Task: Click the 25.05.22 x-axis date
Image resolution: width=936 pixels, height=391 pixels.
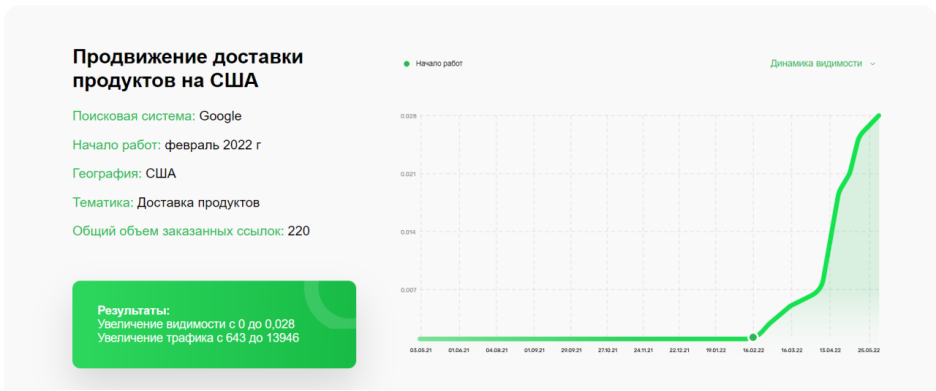Action: pyautogui.click(x=869, y=350)
